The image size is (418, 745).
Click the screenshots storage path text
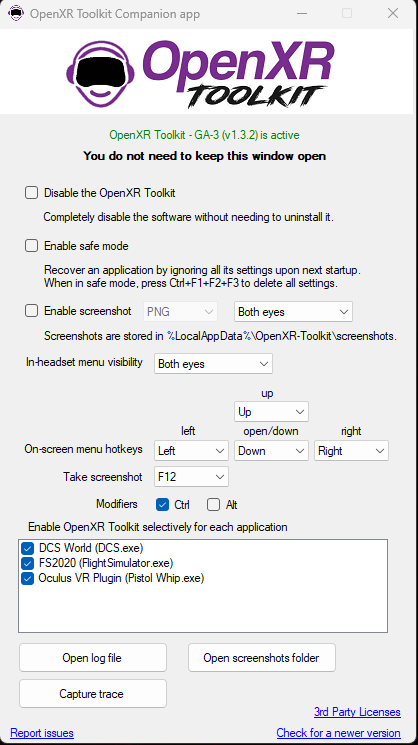coord(220,336)
